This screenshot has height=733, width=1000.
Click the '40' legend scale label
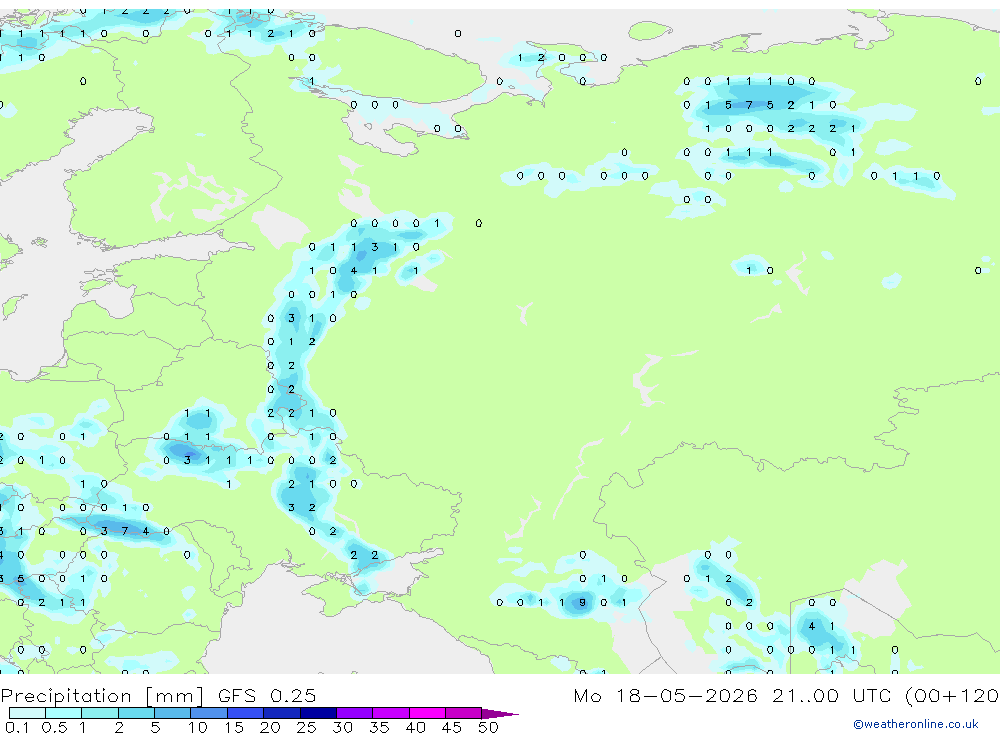point(415,727)
